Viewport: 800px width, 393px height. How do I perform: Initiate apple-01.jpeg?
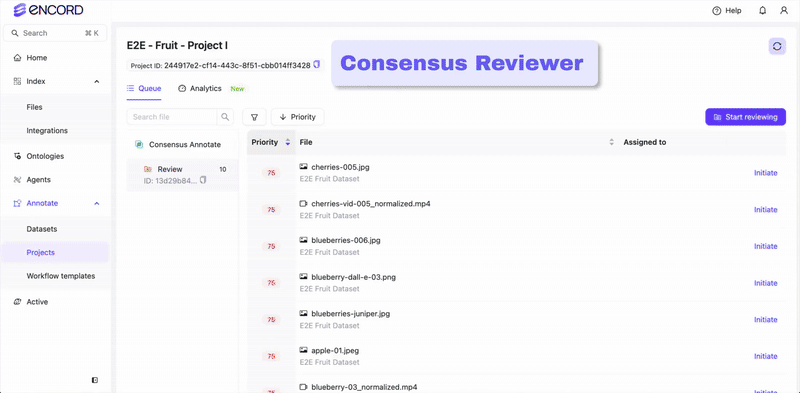point(765,356)
